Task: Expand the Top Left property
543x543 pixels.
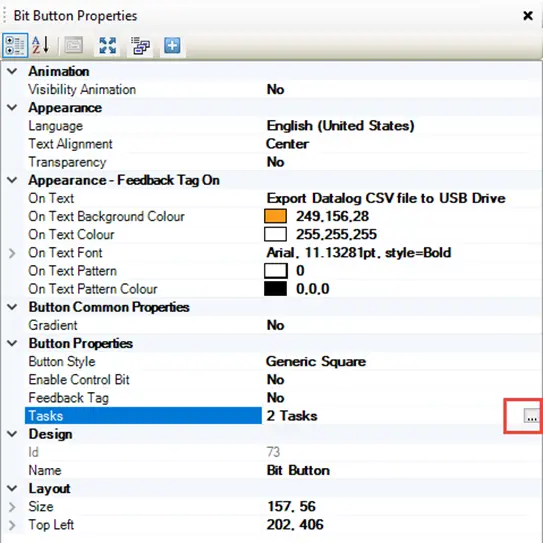Action: pos(12,525)
